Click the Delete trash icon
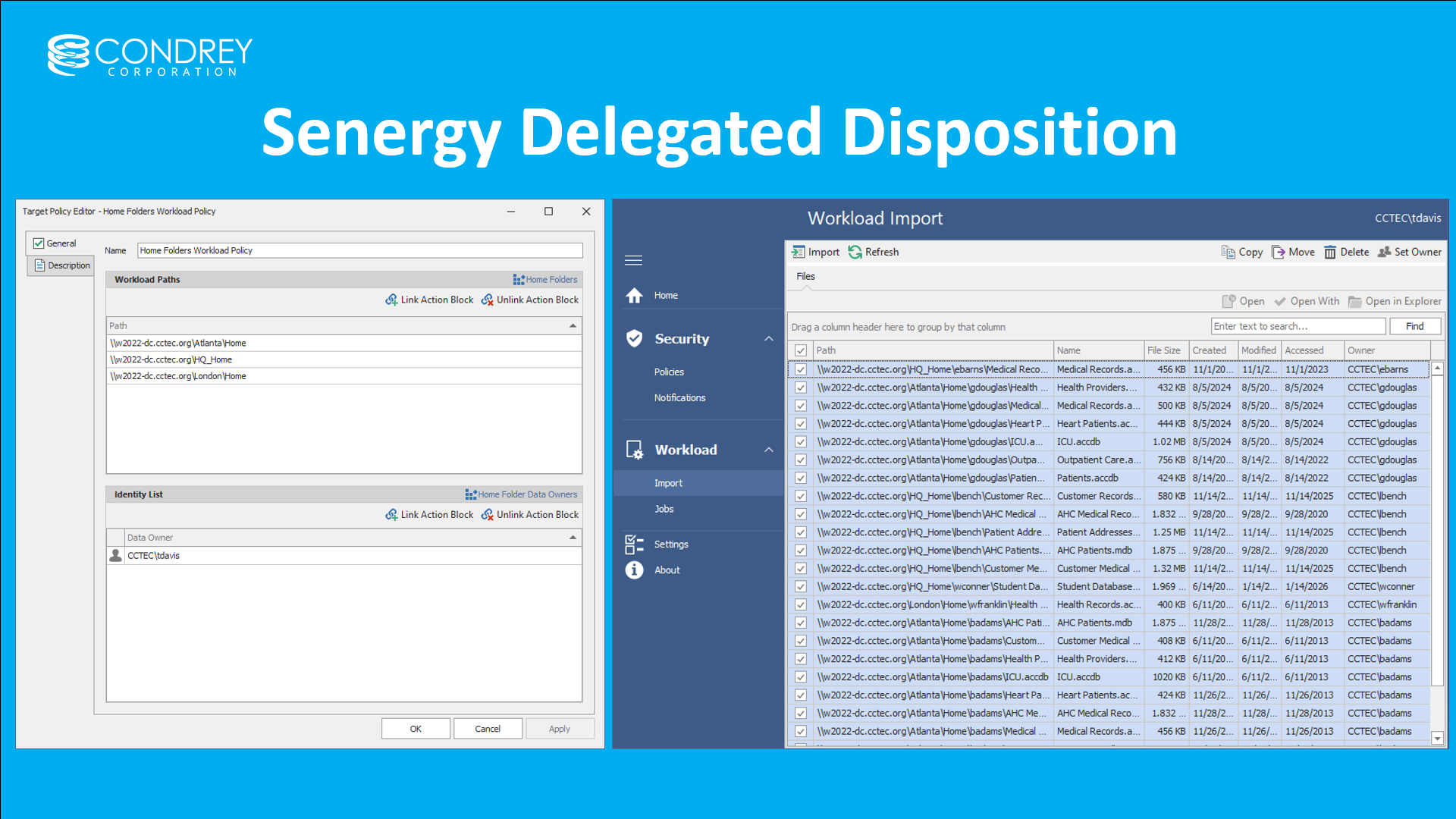This screenshot has width=1456, height=819. (x=1330, y=252)
